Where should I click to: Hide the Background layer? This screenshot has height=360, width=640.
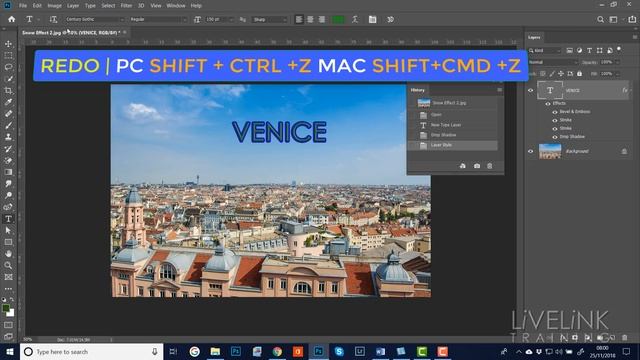(x=531, y=151)
